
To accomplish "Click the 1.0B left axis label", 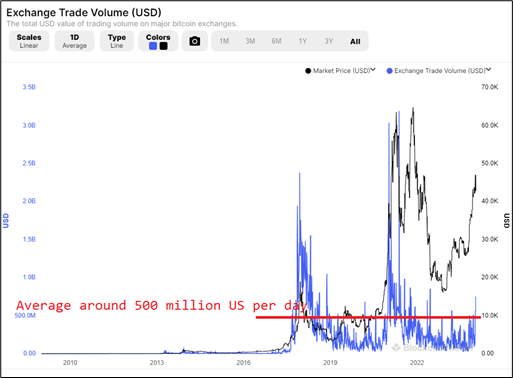I will click(x=29, y=277).
